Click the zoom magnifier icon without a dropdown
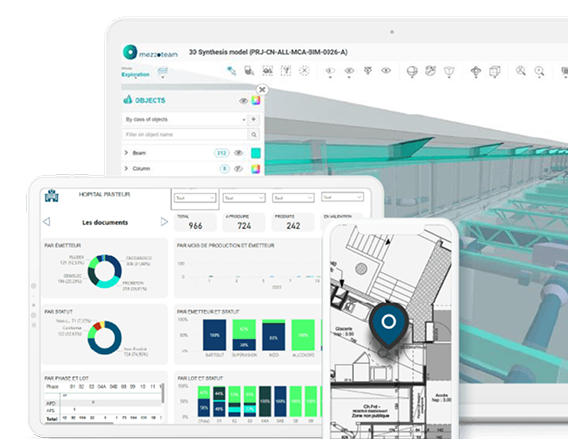Image resolution: width=568 pixels, height=439 pixels. [521, 71]
